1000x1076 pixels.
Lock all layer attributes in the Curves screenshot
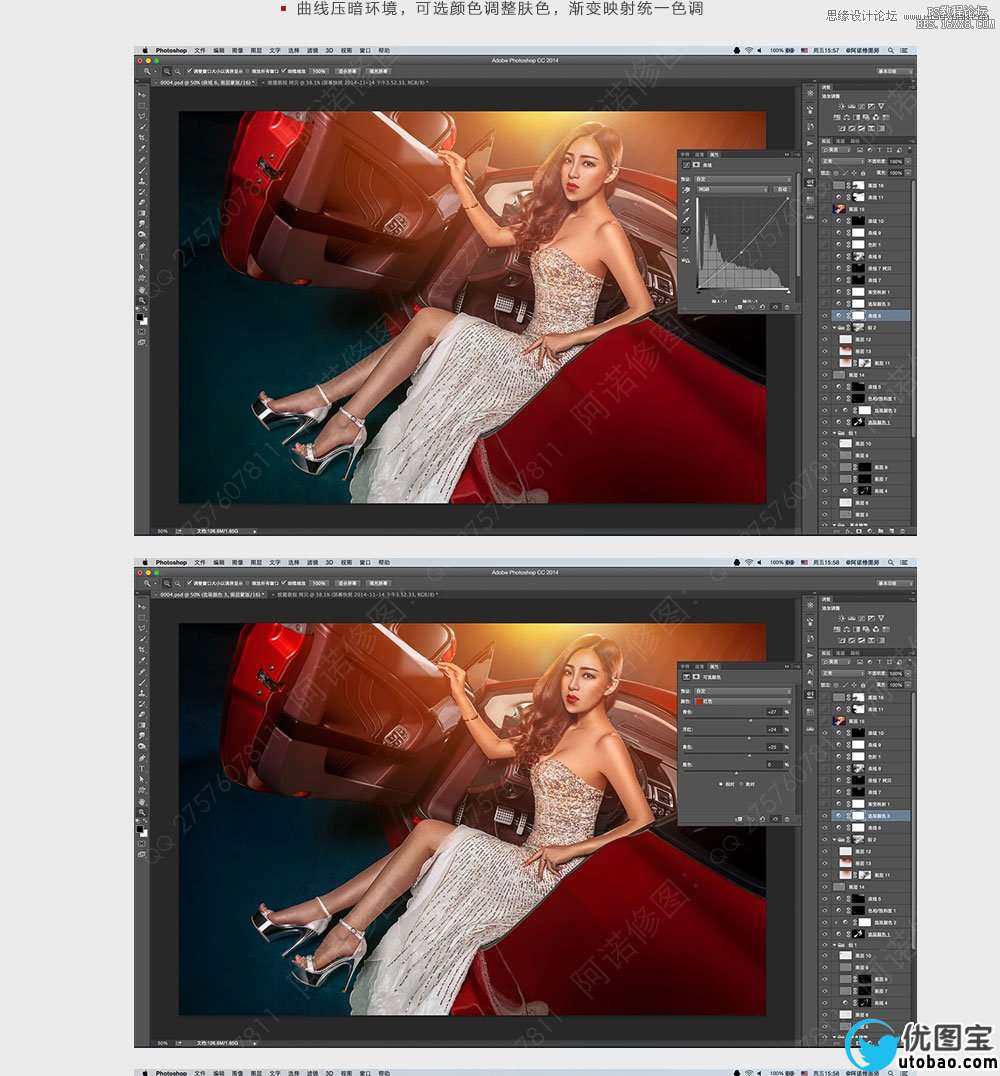(863, 174)
